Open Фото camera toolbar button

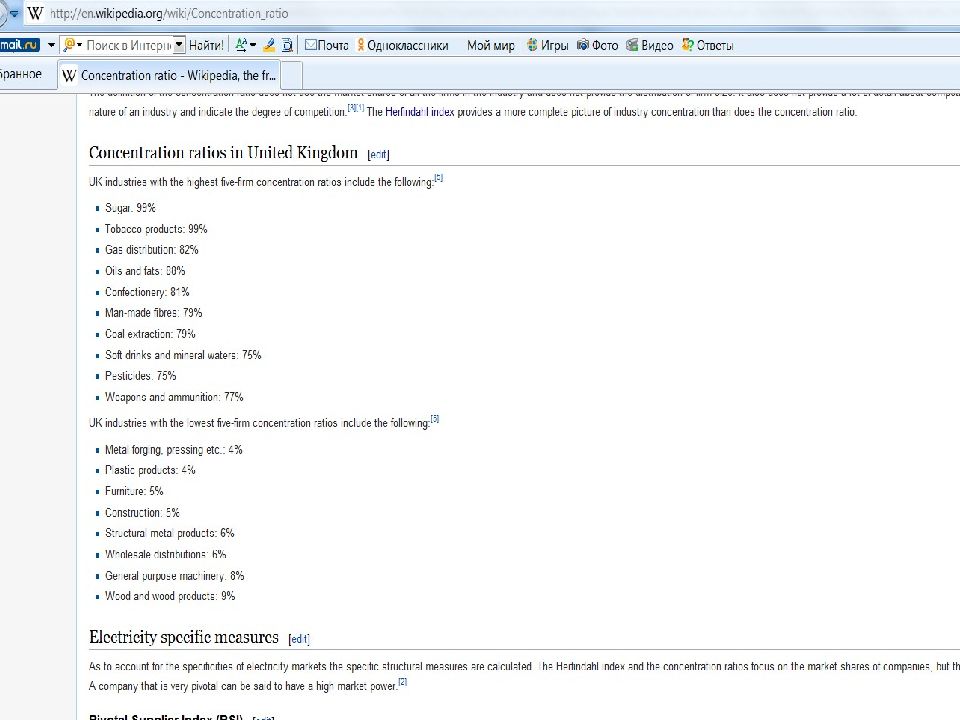pos(598,45)
